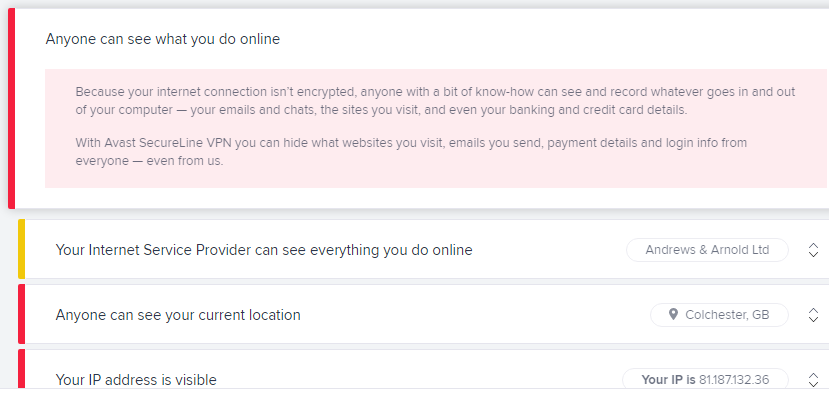Expand the Internet Service Provider row chevrons
The height and width of the screenshot is (411, 829).
(813, 250)
